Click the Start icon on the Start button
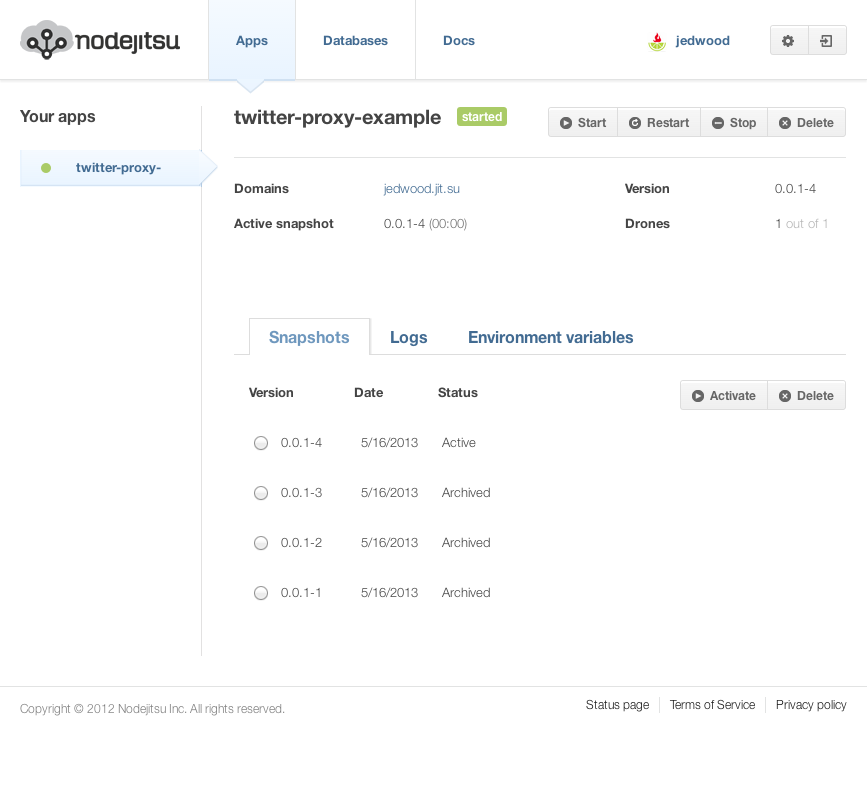 pos(566,122)
